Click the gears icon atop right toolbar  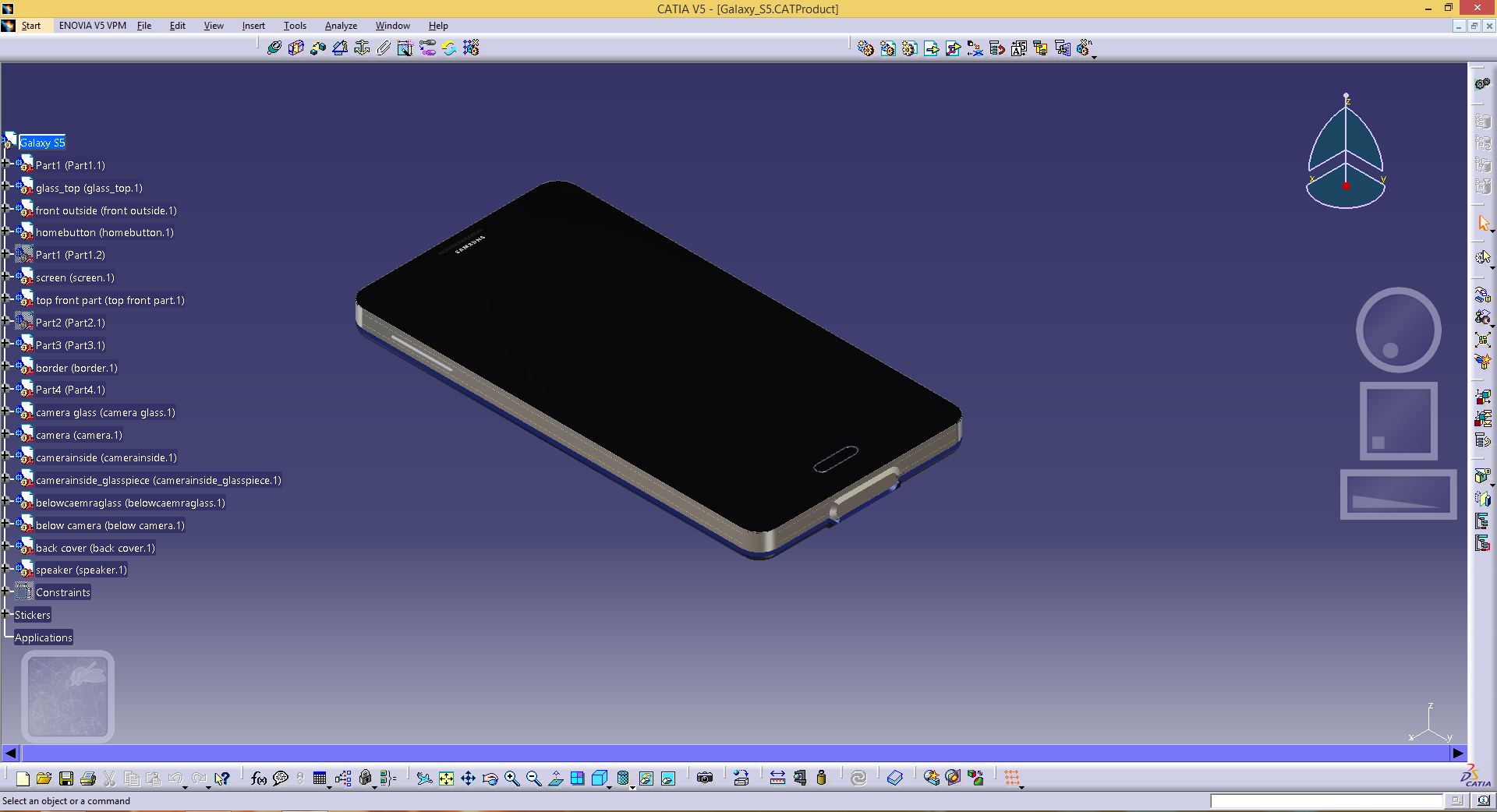pos(1483,83)
